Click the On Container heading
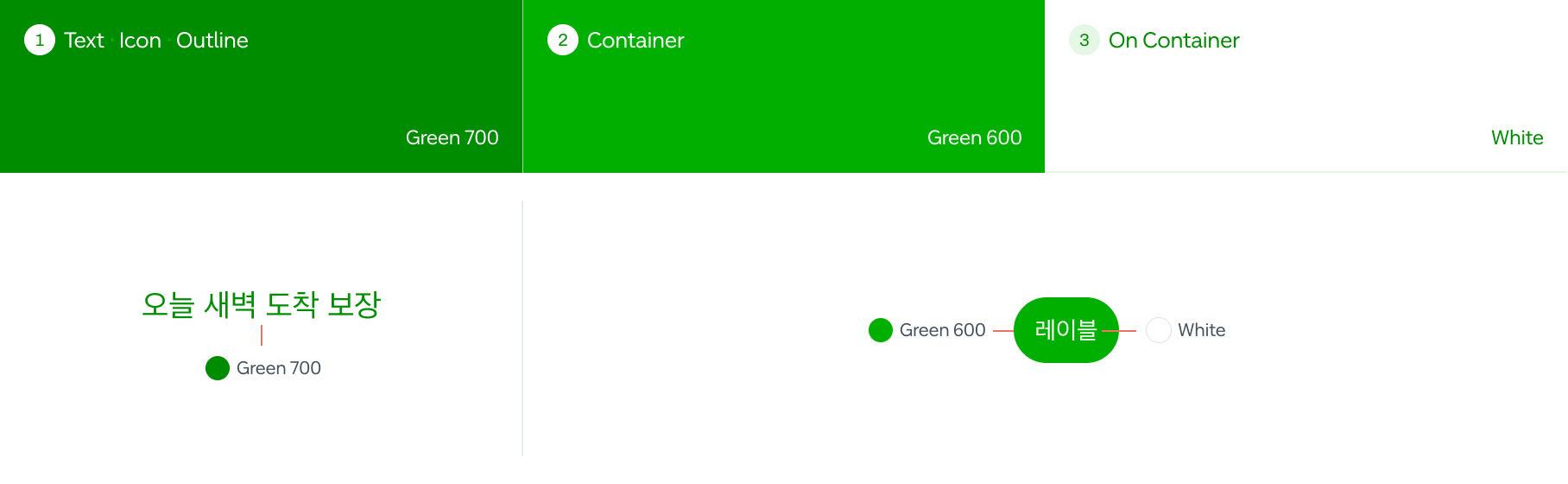Image resolution: width=1568 pixels, height=484 pixels. point(1173,41)
